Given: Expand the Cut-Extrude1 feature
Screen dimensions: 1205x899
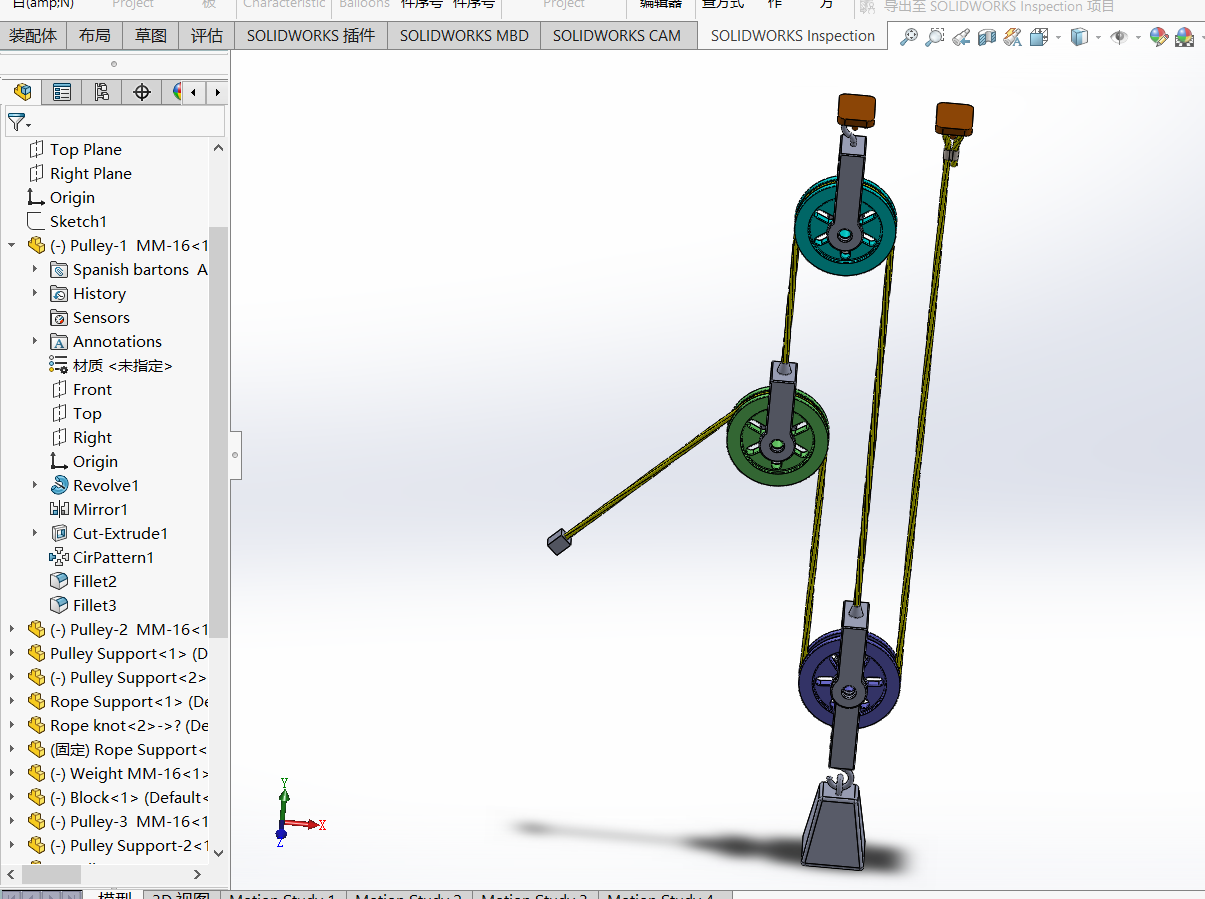Looking at the screenshot, I should pyautogui.click(x=35, y=533).
